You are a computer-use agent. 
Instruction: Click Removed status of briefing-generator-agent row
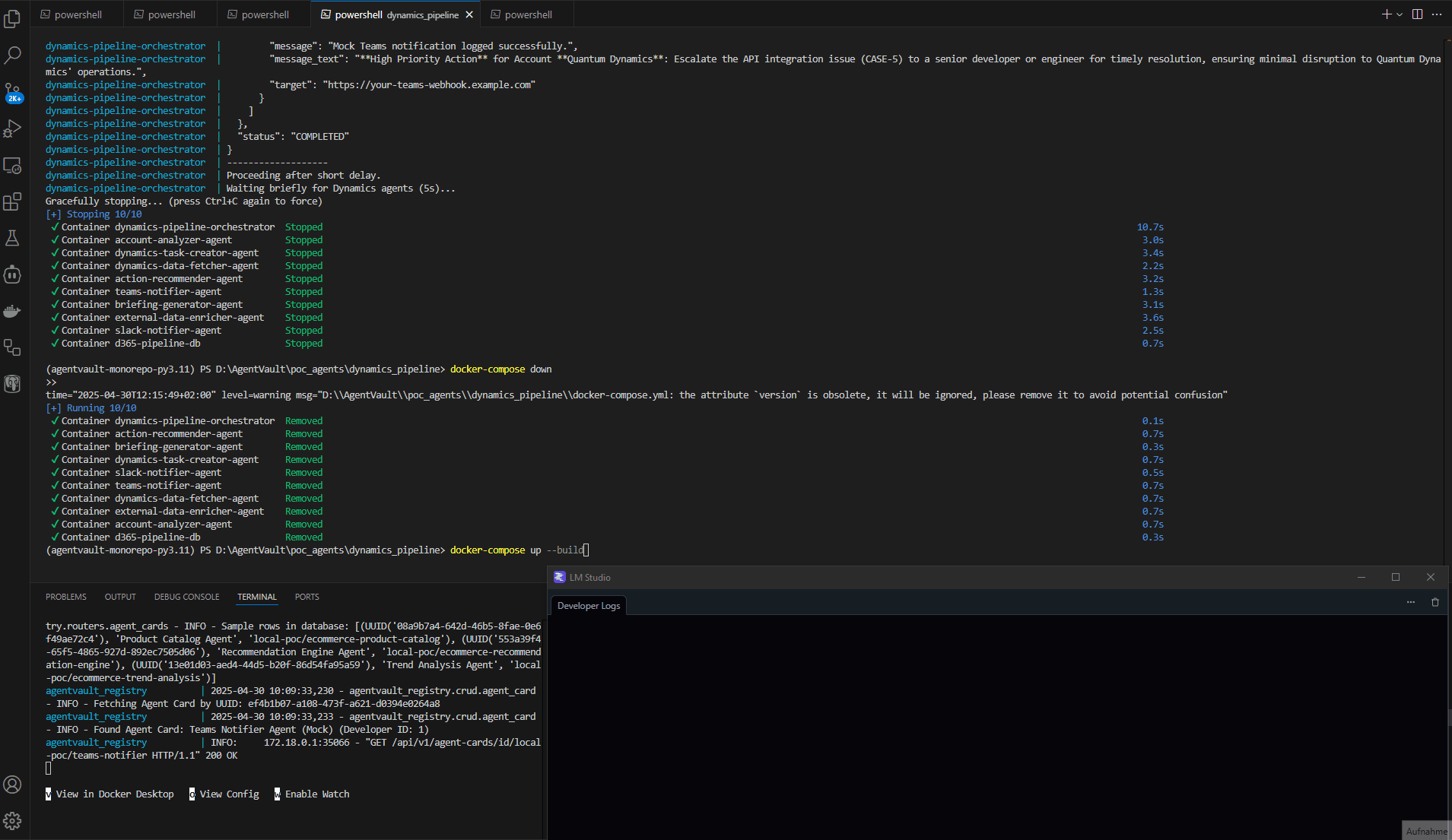(303, 446)
